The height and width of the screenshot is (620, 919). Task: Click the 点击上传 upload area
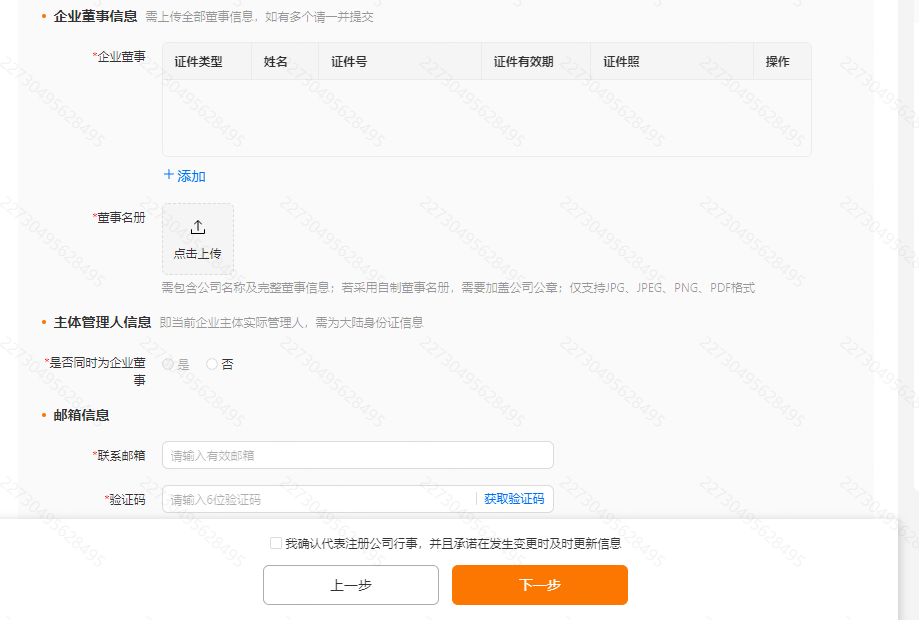click(x=197, y=239)
